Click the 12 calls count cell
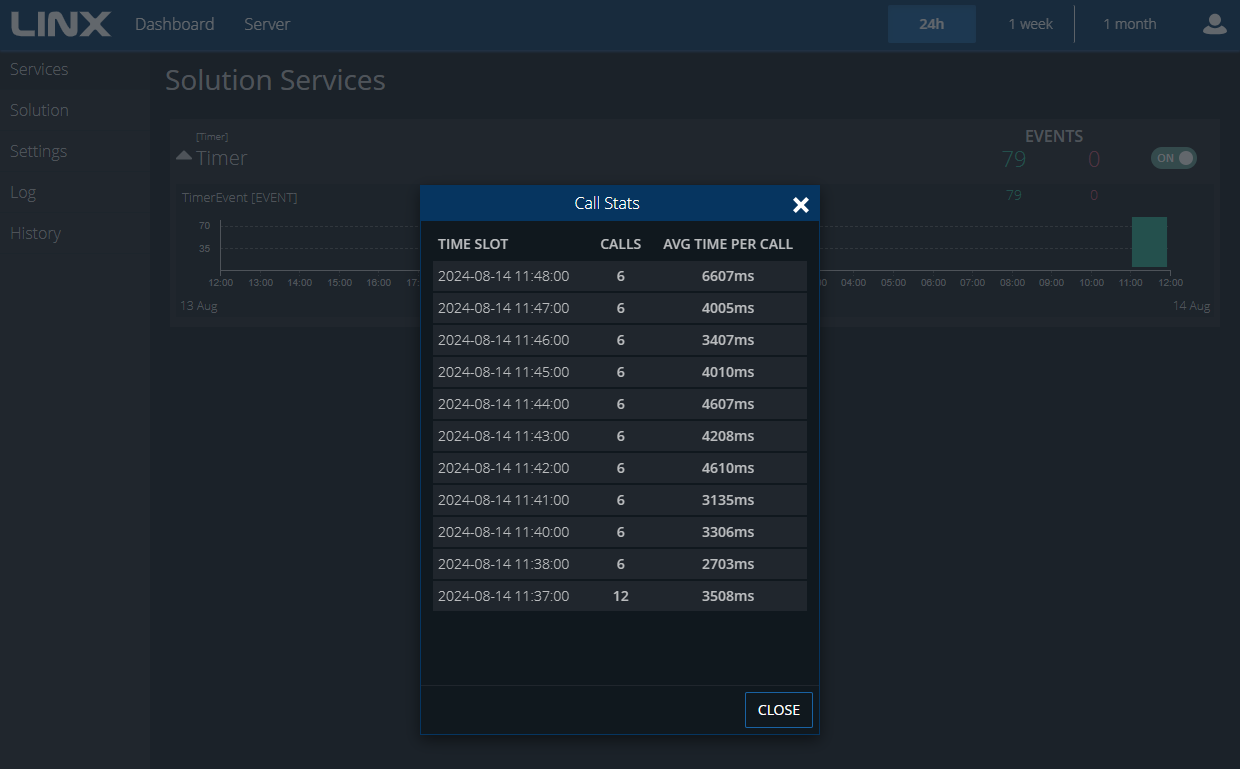The width and height of the screenshot is (1240, 769). point(620,596)
